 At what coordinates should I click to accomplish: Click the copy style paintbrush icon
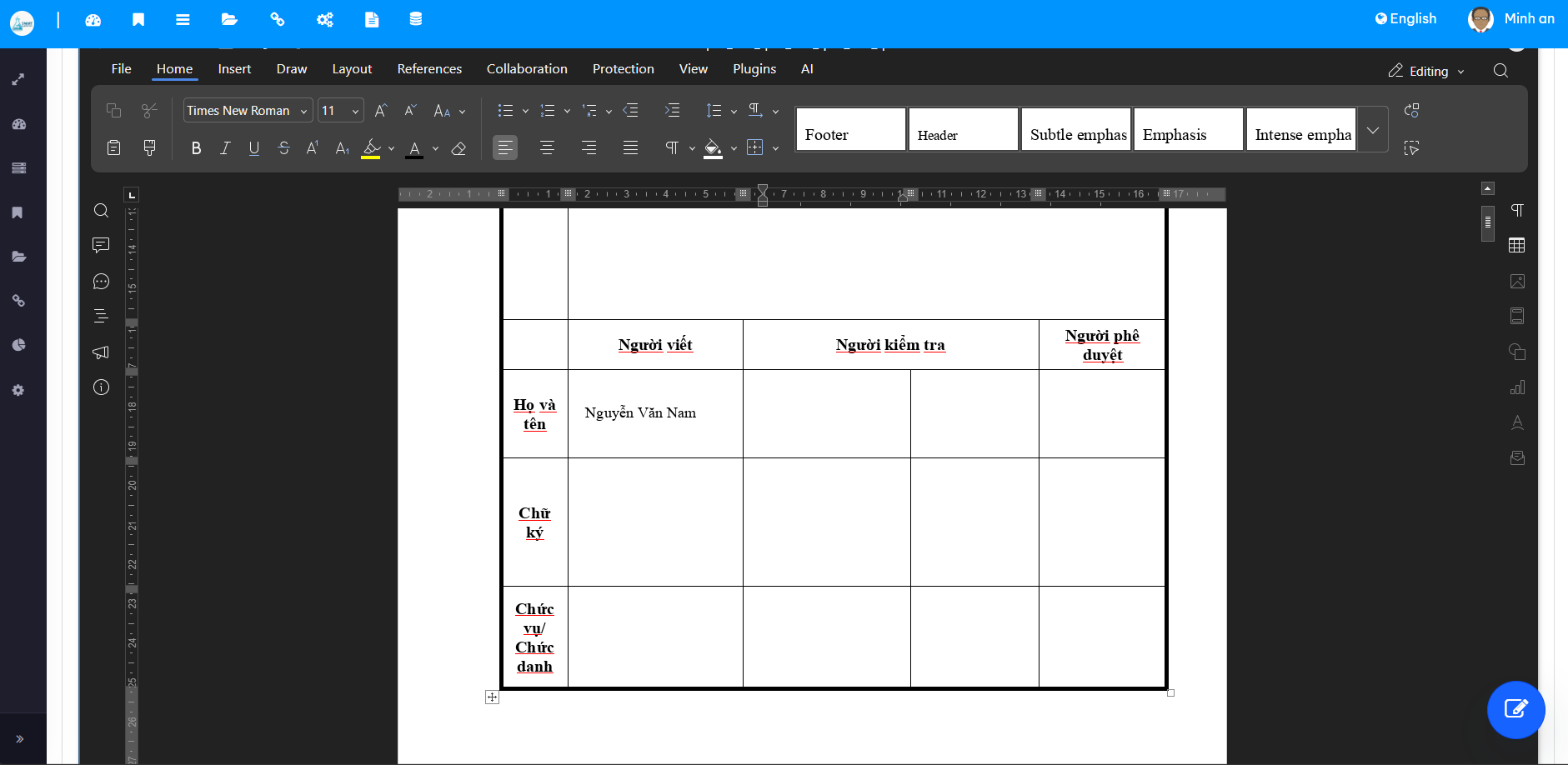(x=150, y=148)
